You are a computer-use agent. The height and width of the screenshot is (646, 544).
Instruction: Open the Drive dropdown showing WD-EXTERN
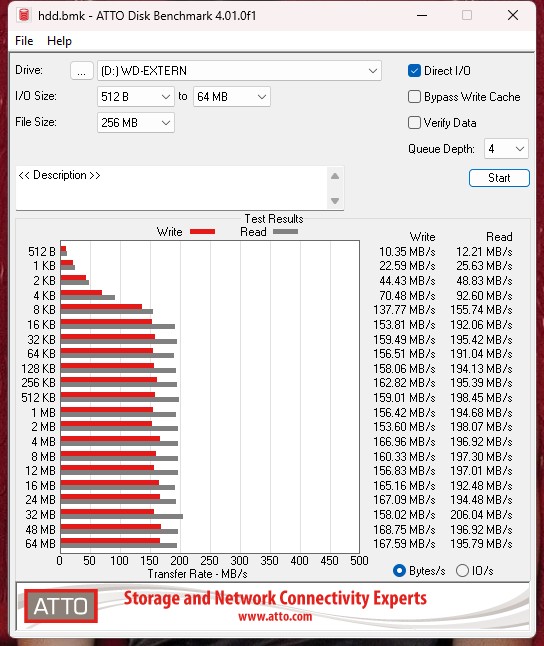pyautogui.click(x=239, y=71)
